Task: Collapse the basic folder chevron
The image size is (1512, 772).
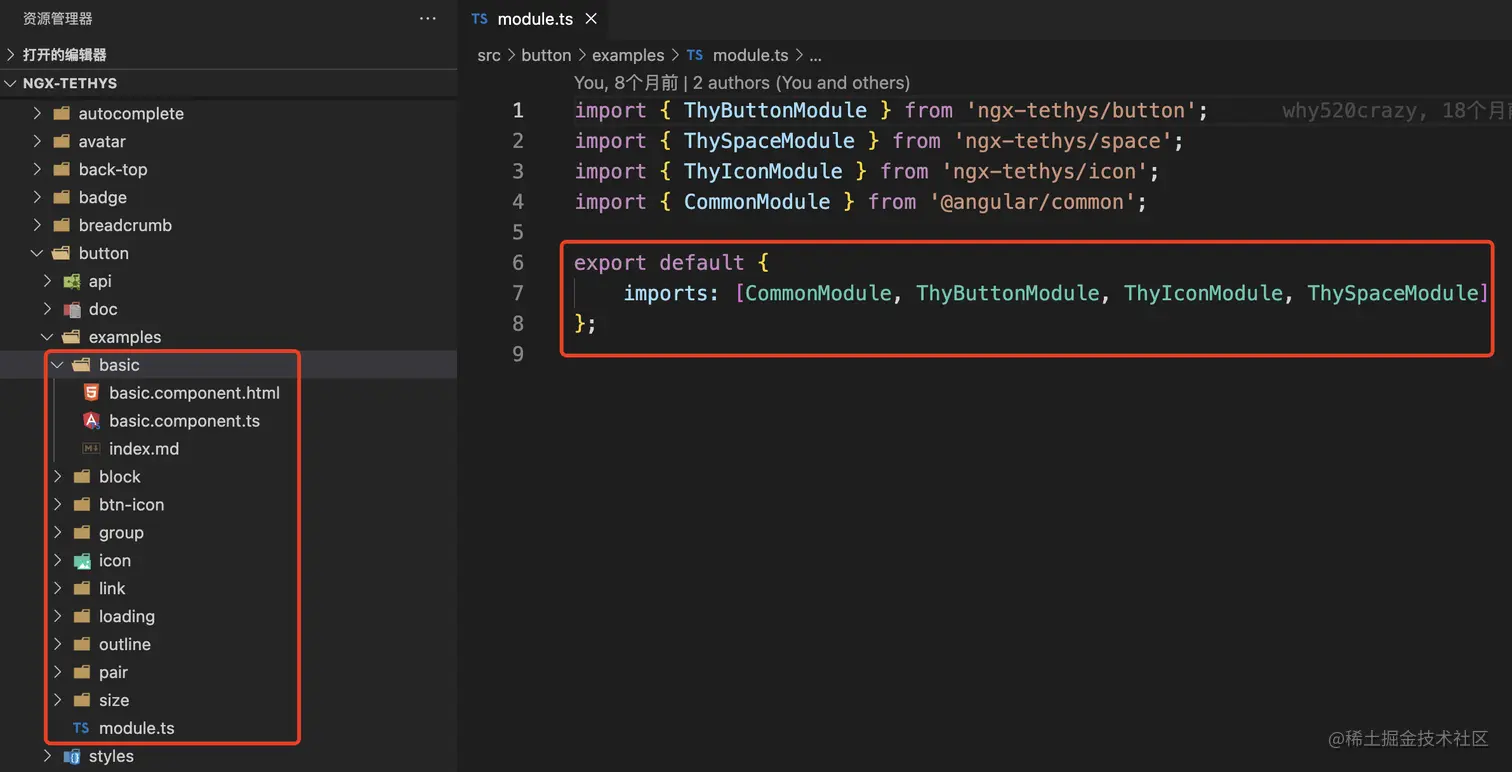Action: [57, 365]
